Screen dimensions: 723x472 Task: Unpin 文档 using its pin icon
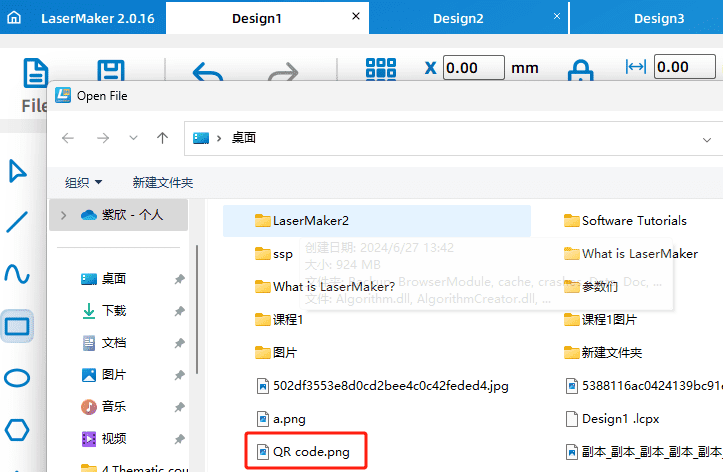[x=179, y=343]
